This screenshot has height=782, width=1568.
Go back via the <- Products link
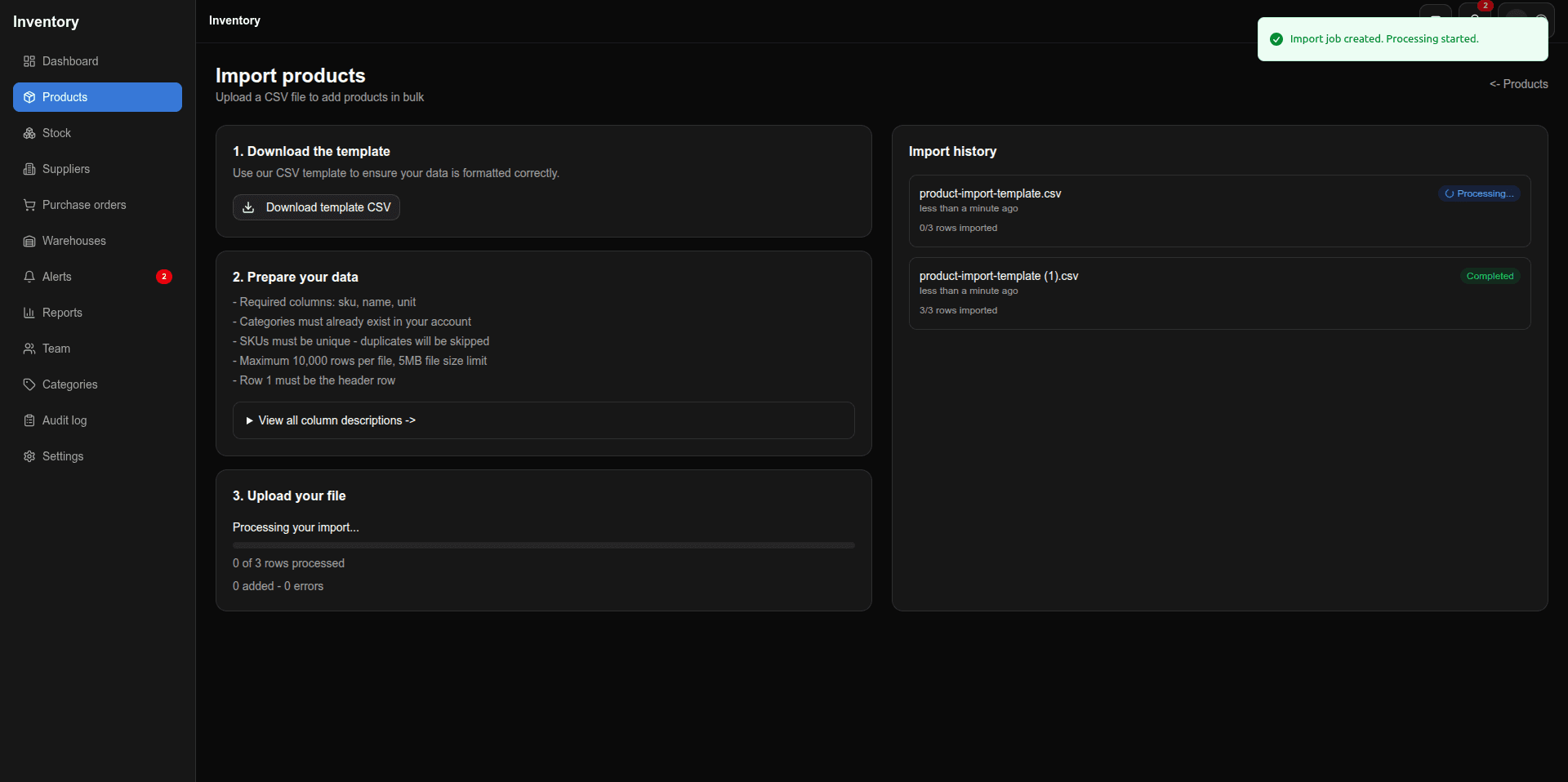pos(1518,84)
